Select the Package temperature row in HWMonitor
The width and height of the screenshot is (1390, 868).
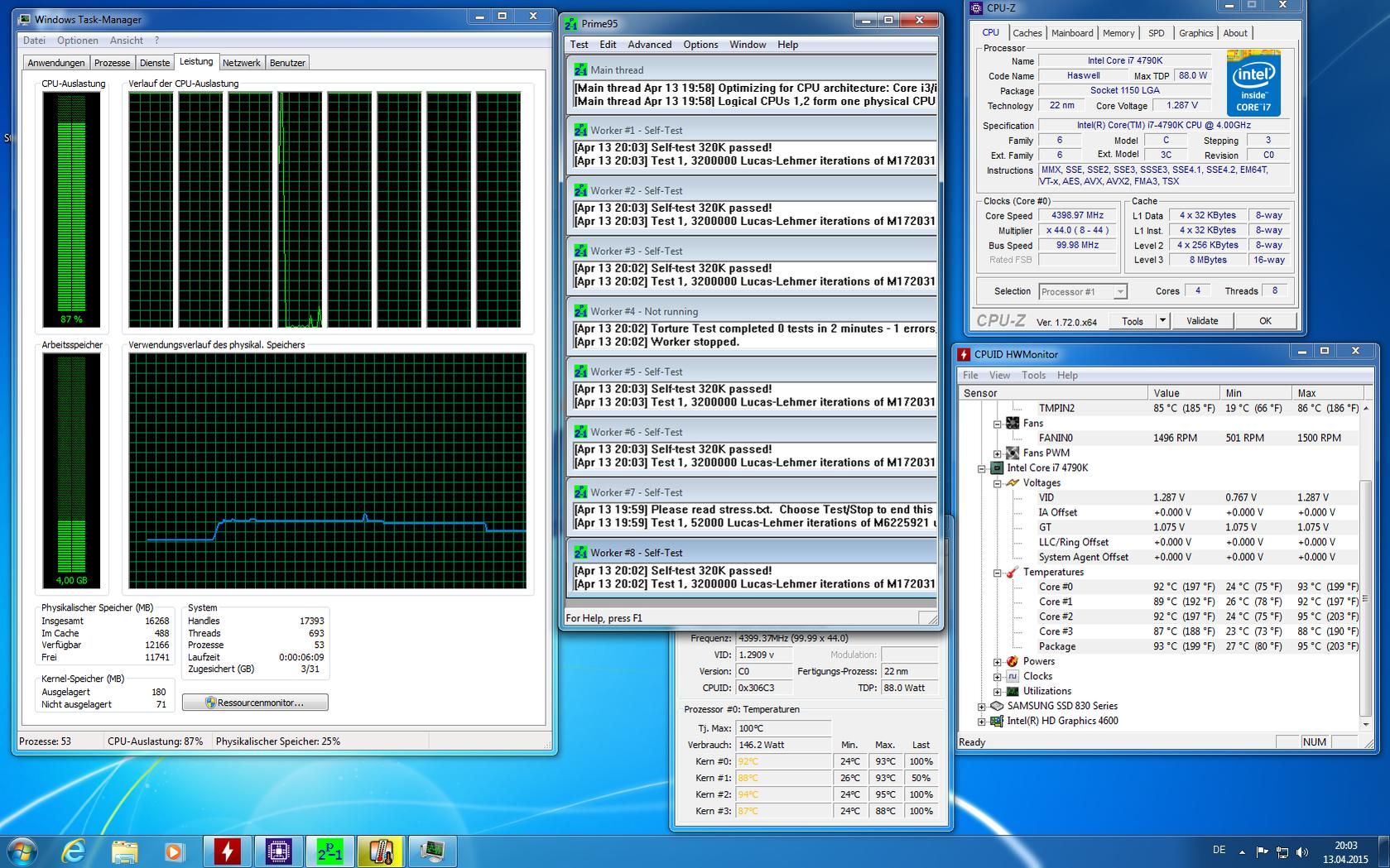point(1160,646)
